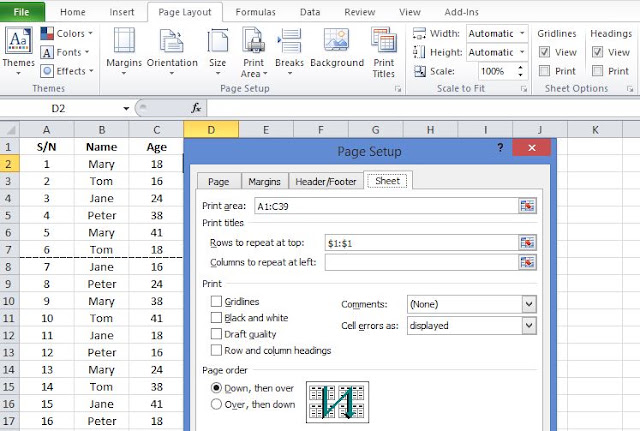This screenshot has width=640, height=431.
Task: Click the Print area input field
Action: click(x=386, y=206)
